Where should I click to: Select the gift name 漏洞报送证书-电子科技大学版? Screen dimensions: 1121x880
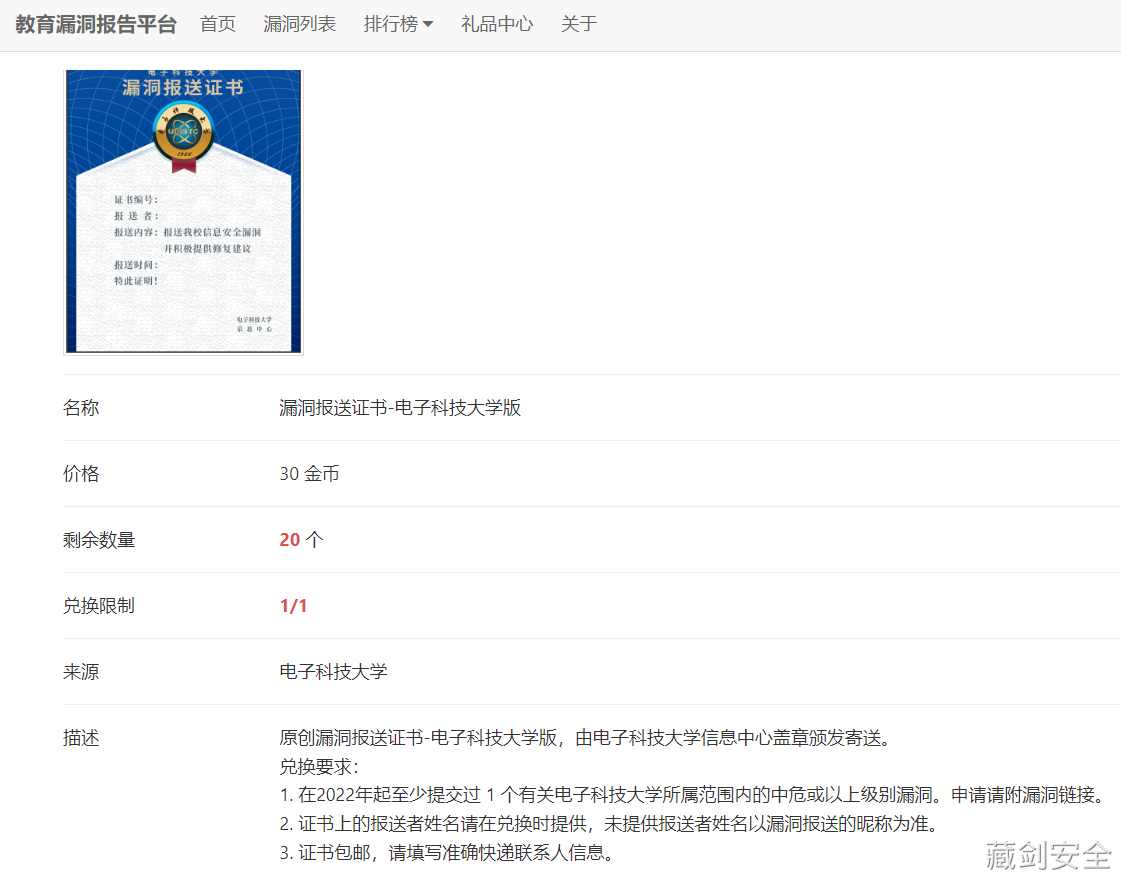pyautogui.click(x=400, y=407)
